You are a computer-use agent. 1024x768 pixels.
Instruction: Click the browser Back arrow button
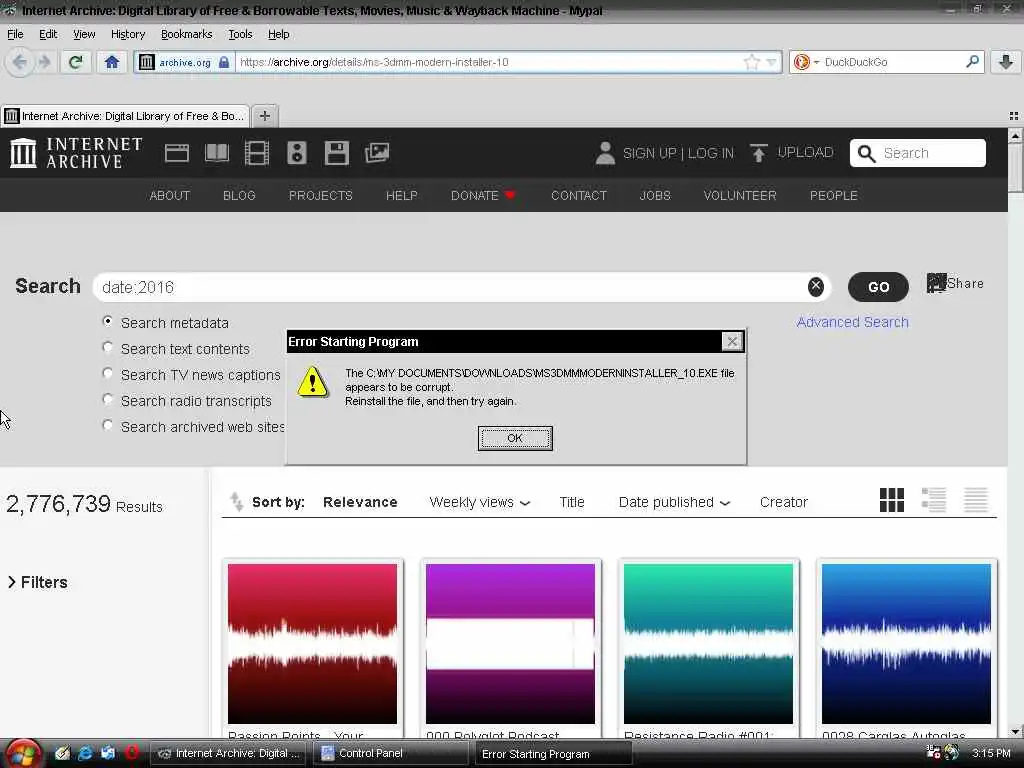pos(20,62)
